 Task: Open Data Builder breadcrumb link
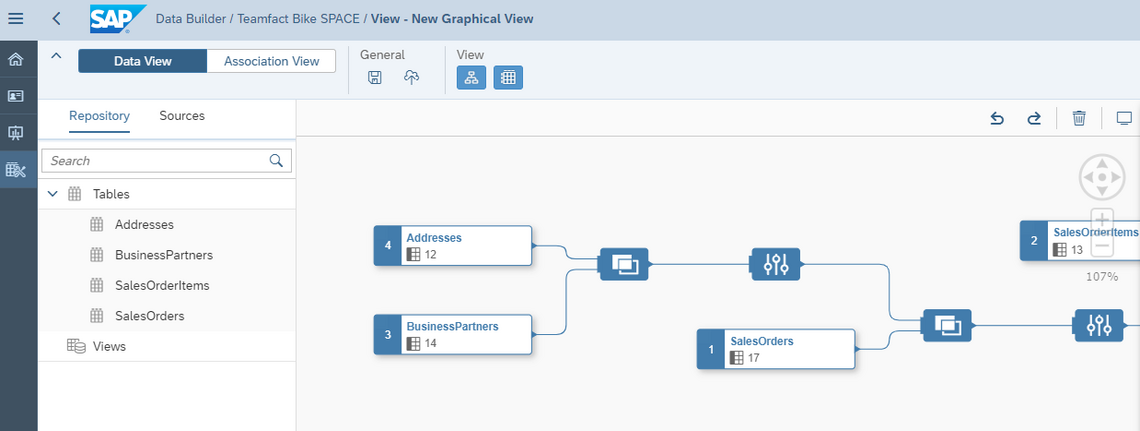(x=190, y=18)
